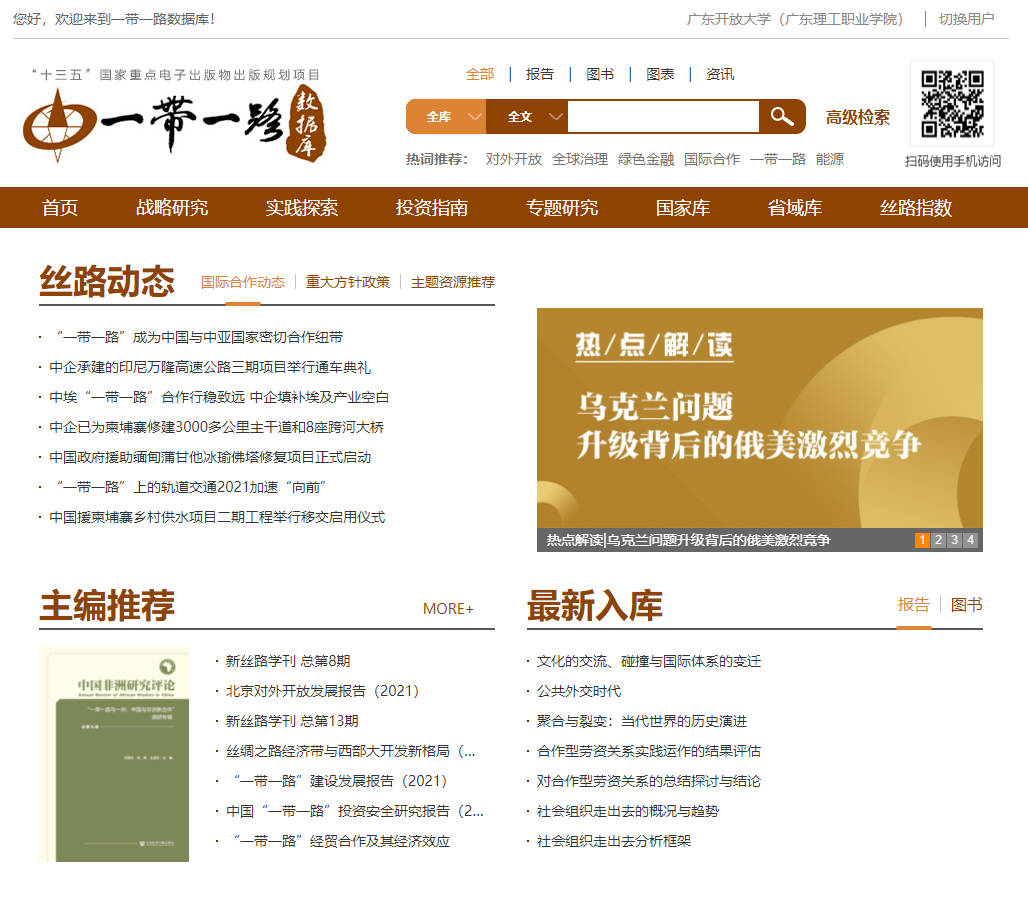Select carousel slide 3

955,540
